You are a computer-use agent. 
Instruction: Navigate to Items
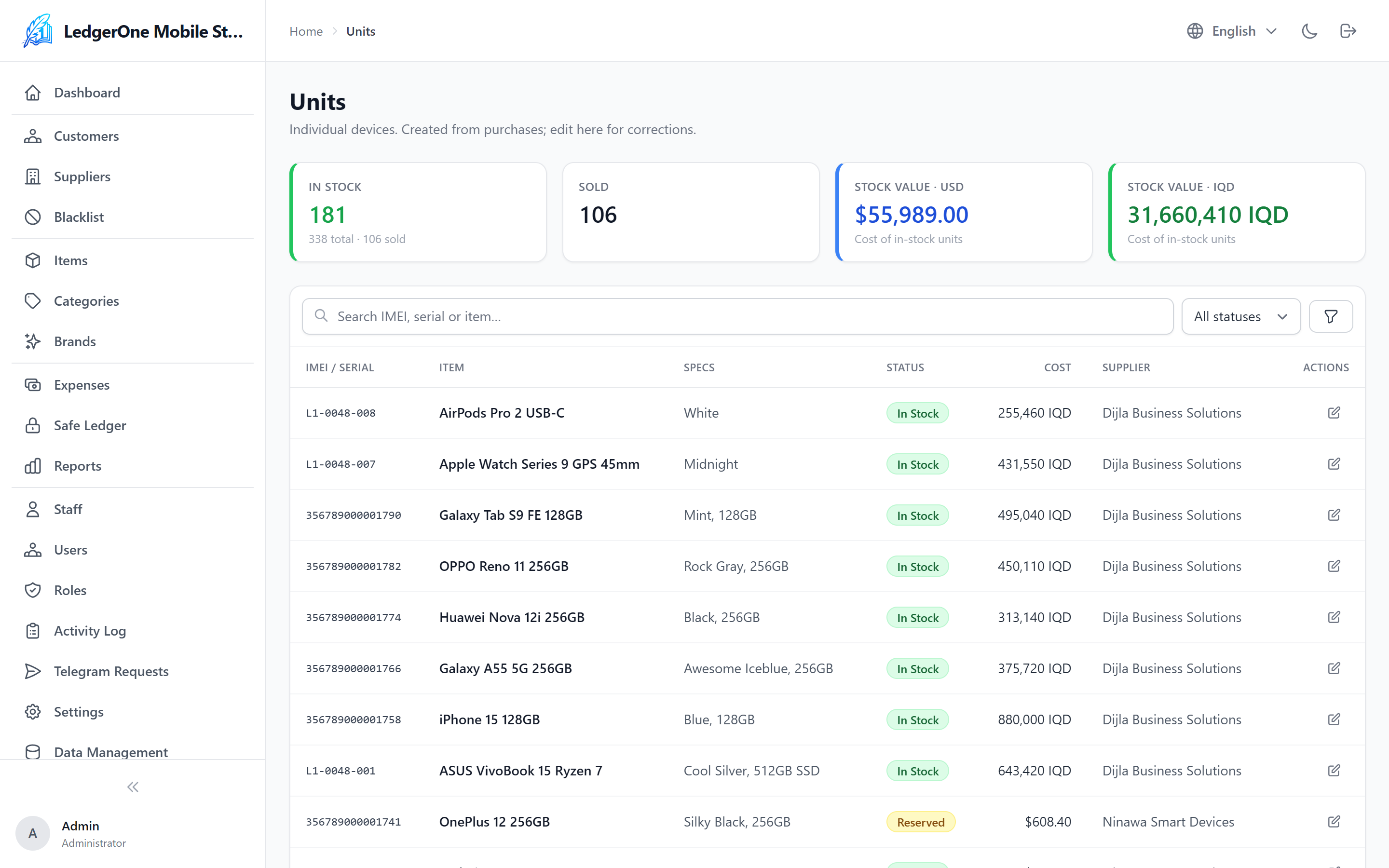point(133,260)
